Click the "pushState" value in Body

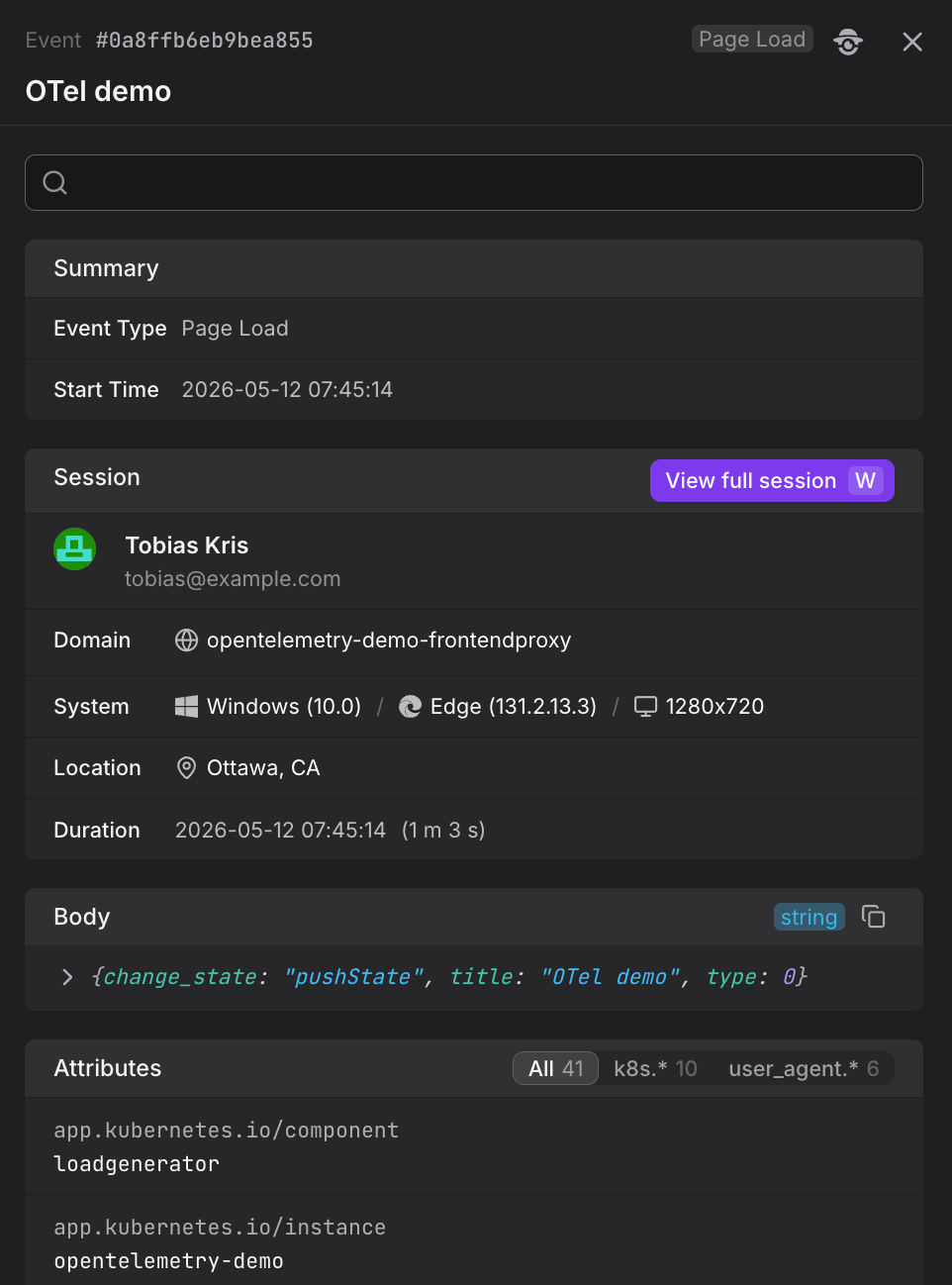click(x=353, y=977)
